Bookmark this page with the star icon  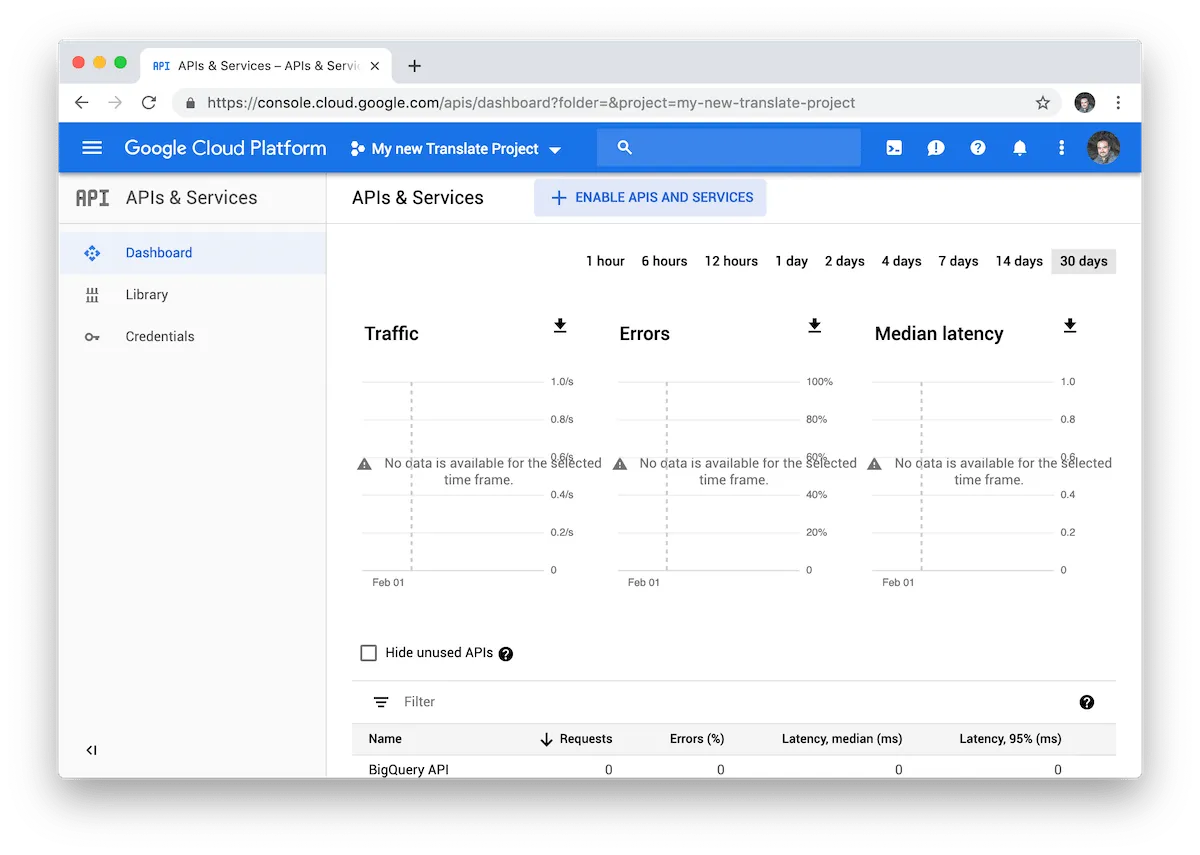pos(1043,103)
